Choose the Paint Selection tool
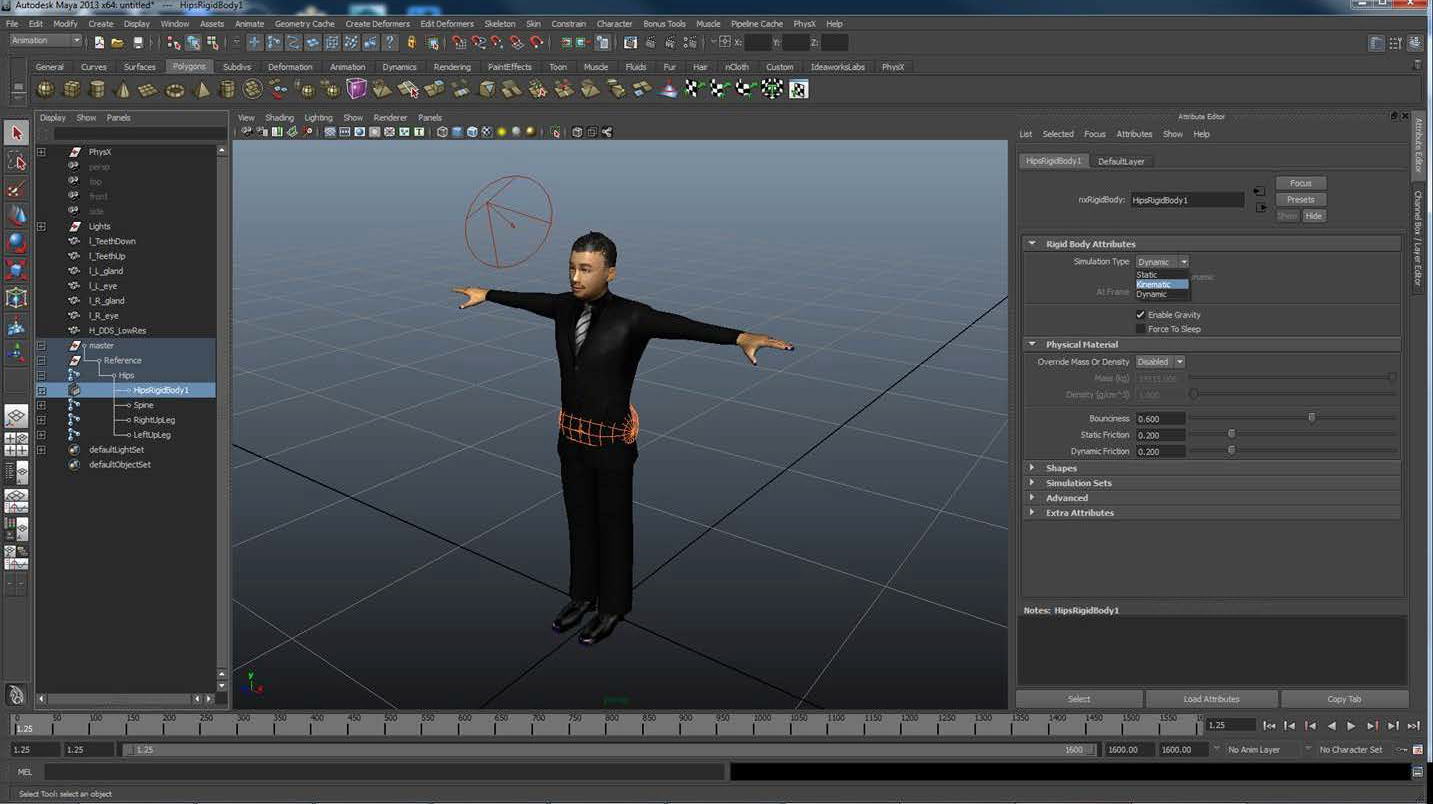This screenshot has height=804, width=1433. pyautogui.click(x=16, y=189)
